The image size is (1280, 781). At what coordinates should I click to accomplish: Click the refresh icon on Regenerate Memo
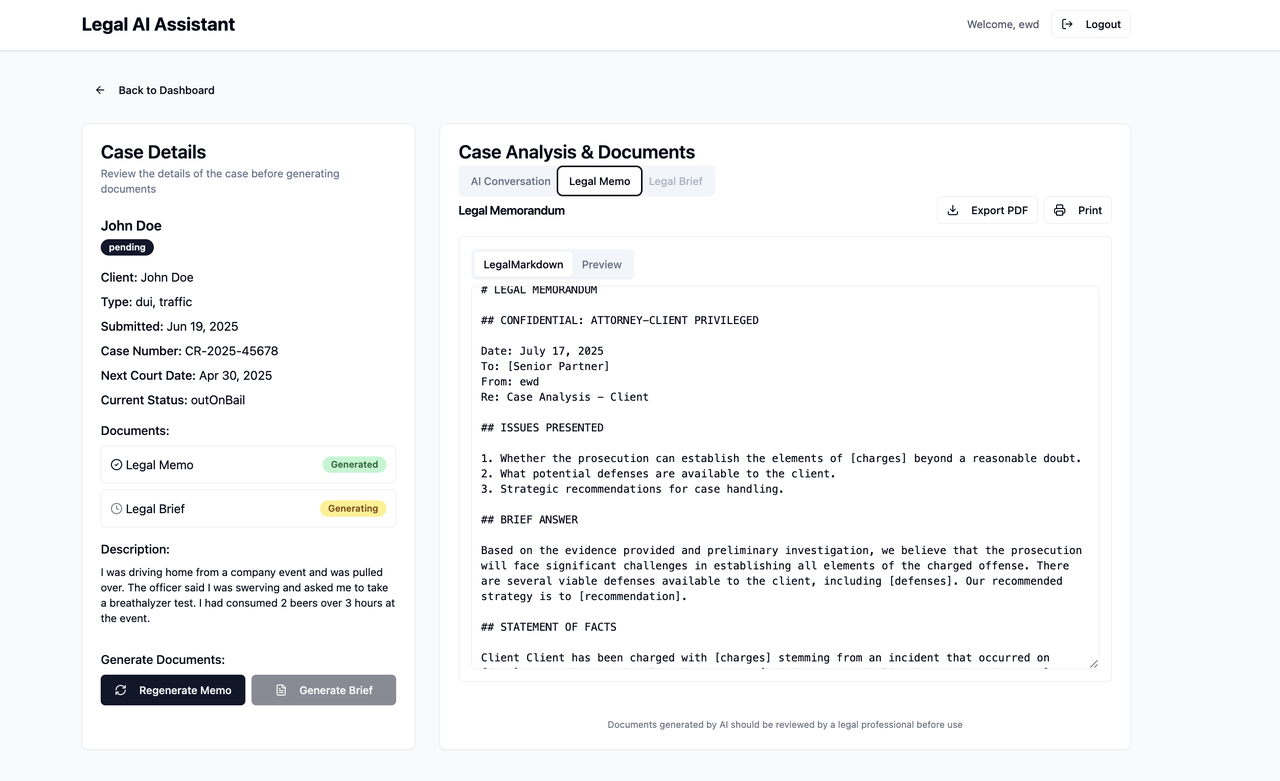coord(121,690)
